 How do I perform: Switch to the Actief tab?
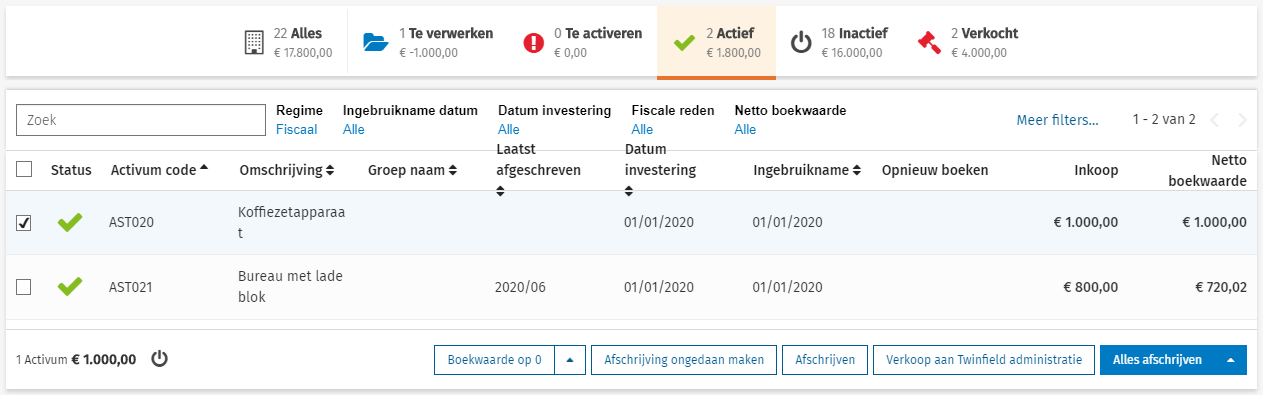tap(716, 42)
